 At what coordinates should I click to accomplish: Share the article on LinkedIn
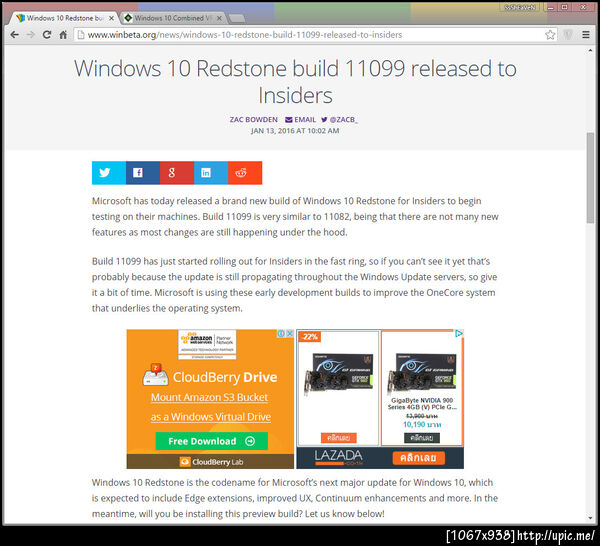pos(211,173)
